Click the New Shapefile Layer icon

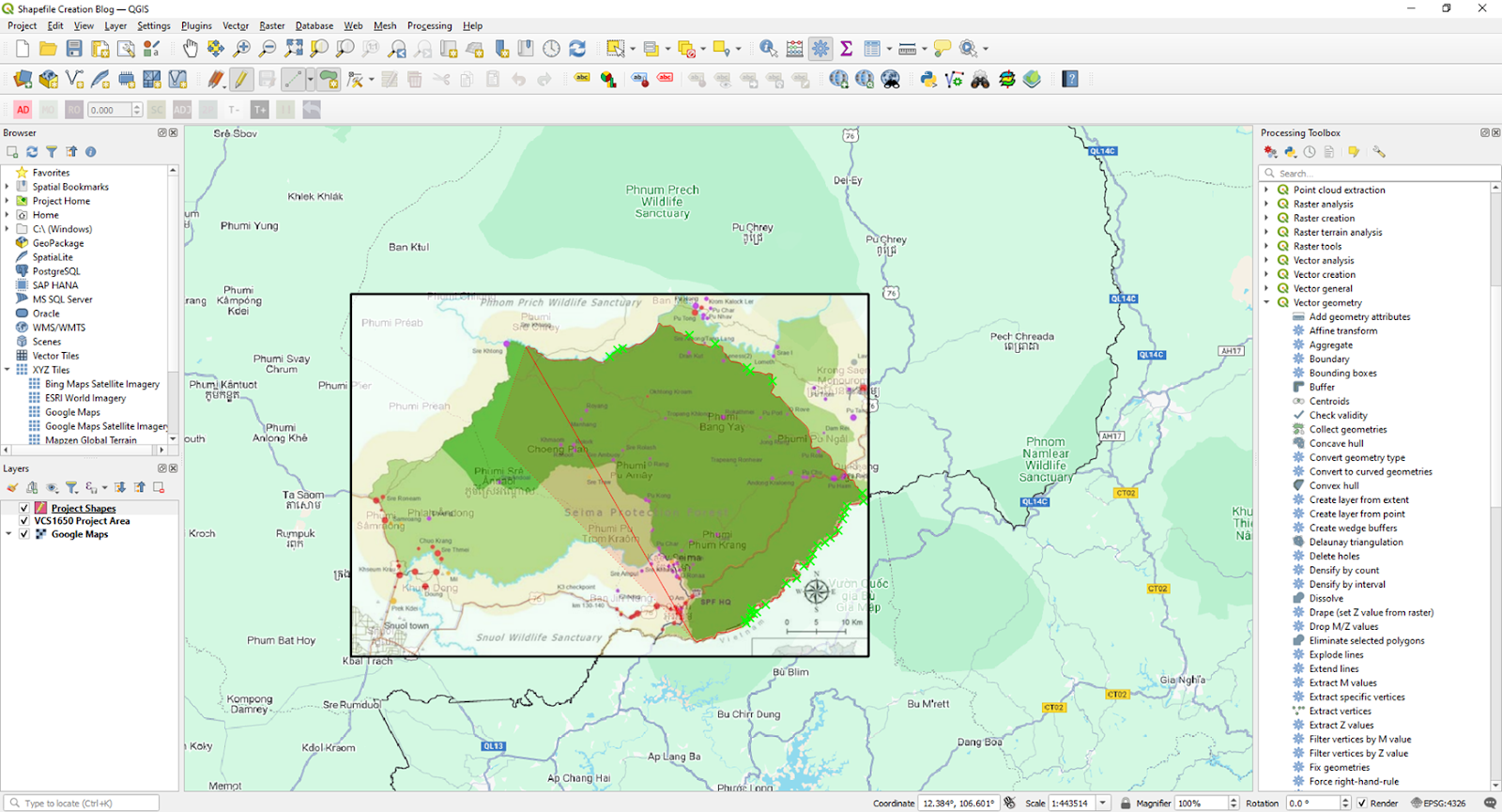[x=74, y=80]
